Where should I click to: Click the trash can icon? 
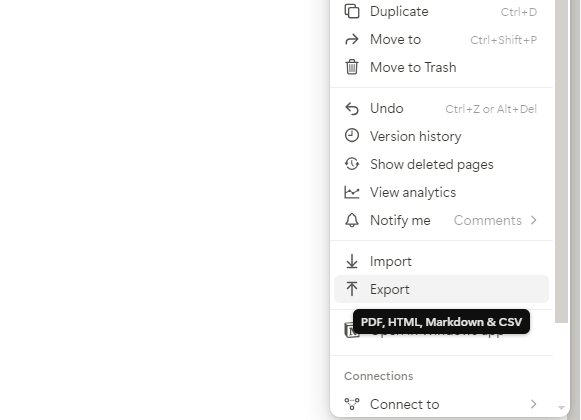coord(352,67)
